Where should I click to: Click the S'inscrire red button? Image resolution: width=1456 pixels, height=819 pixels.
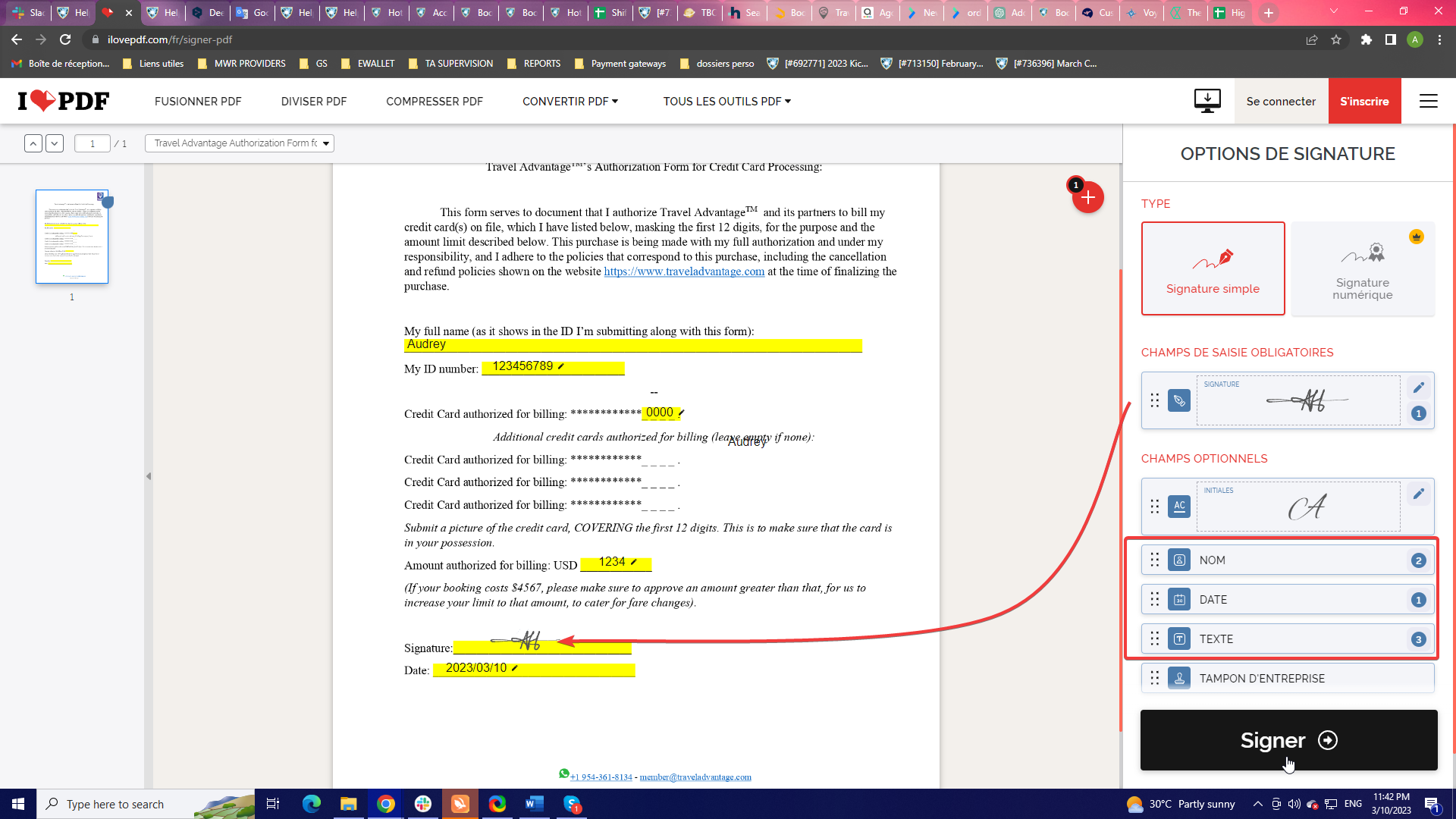pyautogui.click(x=1363, y=101)
